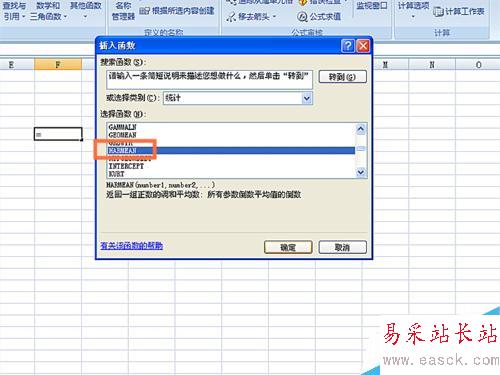Open the Watch Window (监视窗口)
500x375 pixels.
[x=372, y=6]
